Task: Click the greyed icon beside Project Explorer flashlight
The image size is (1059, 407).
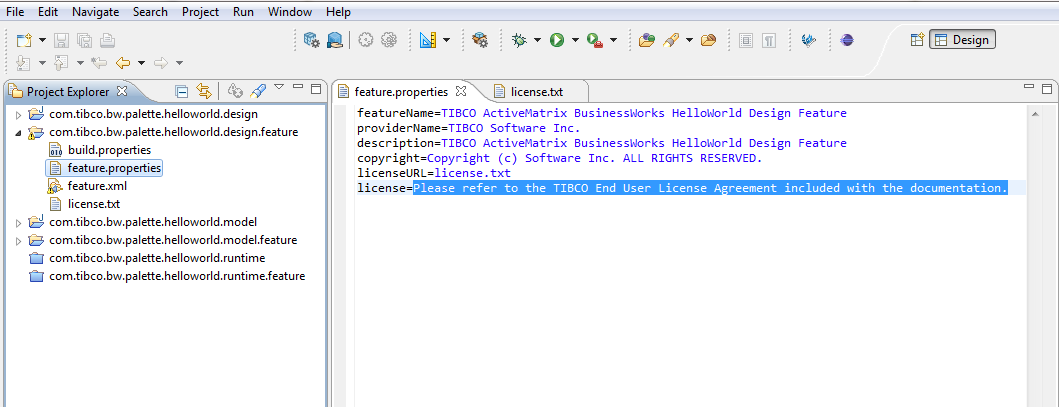Action: (235, 91)
